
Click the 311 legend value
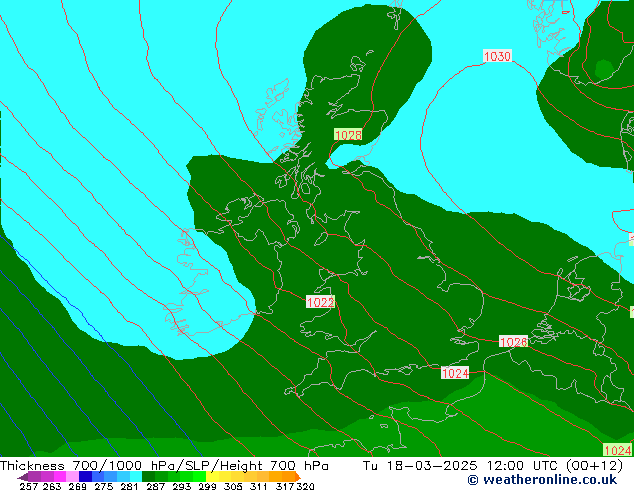(258, 486)
